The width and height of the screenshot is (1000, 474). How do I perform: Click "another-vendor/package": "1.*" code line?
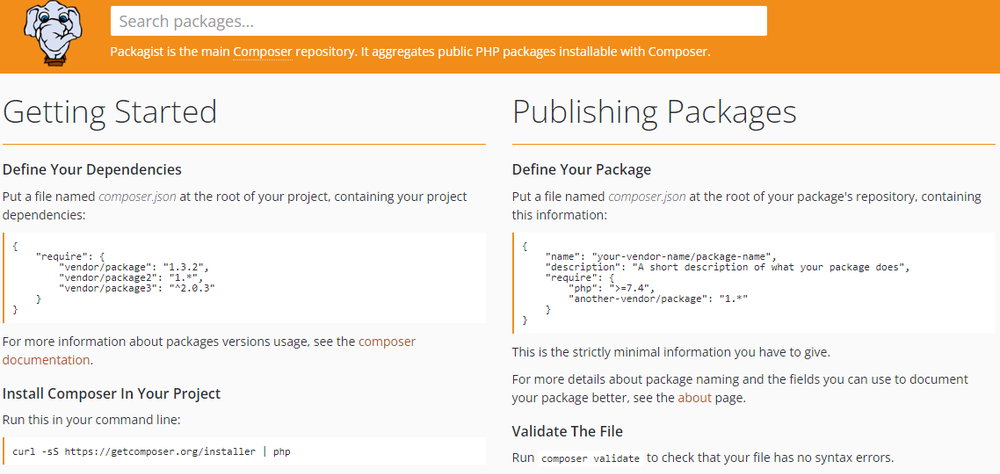click(x=658, y=299)
